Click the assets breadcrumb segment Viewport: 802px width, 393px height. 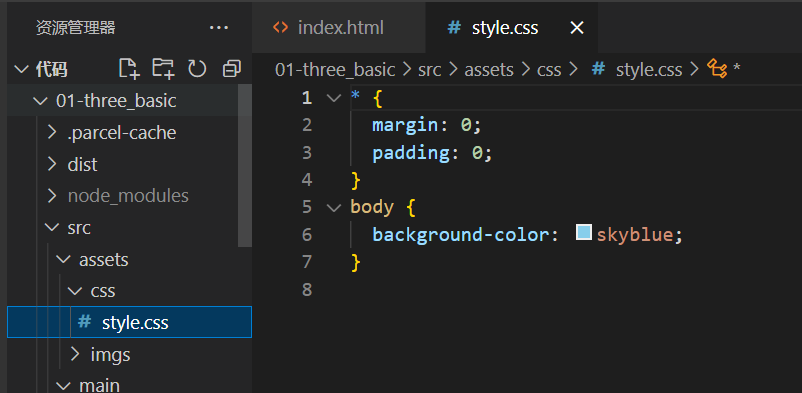(488, 70)
